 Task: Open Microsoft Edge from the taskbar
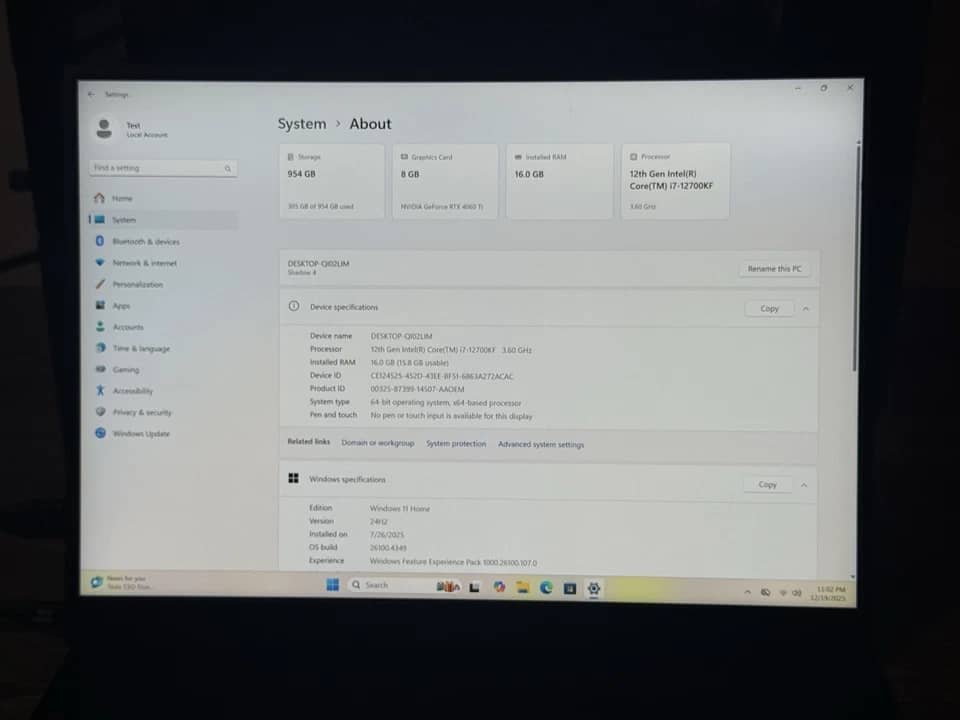[546, 588]
